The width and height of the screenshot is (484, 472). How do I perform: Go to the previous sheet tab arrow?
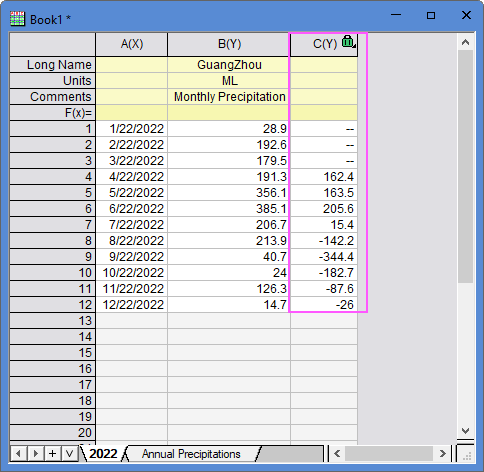pyautogui.click(x=18, y=454)
